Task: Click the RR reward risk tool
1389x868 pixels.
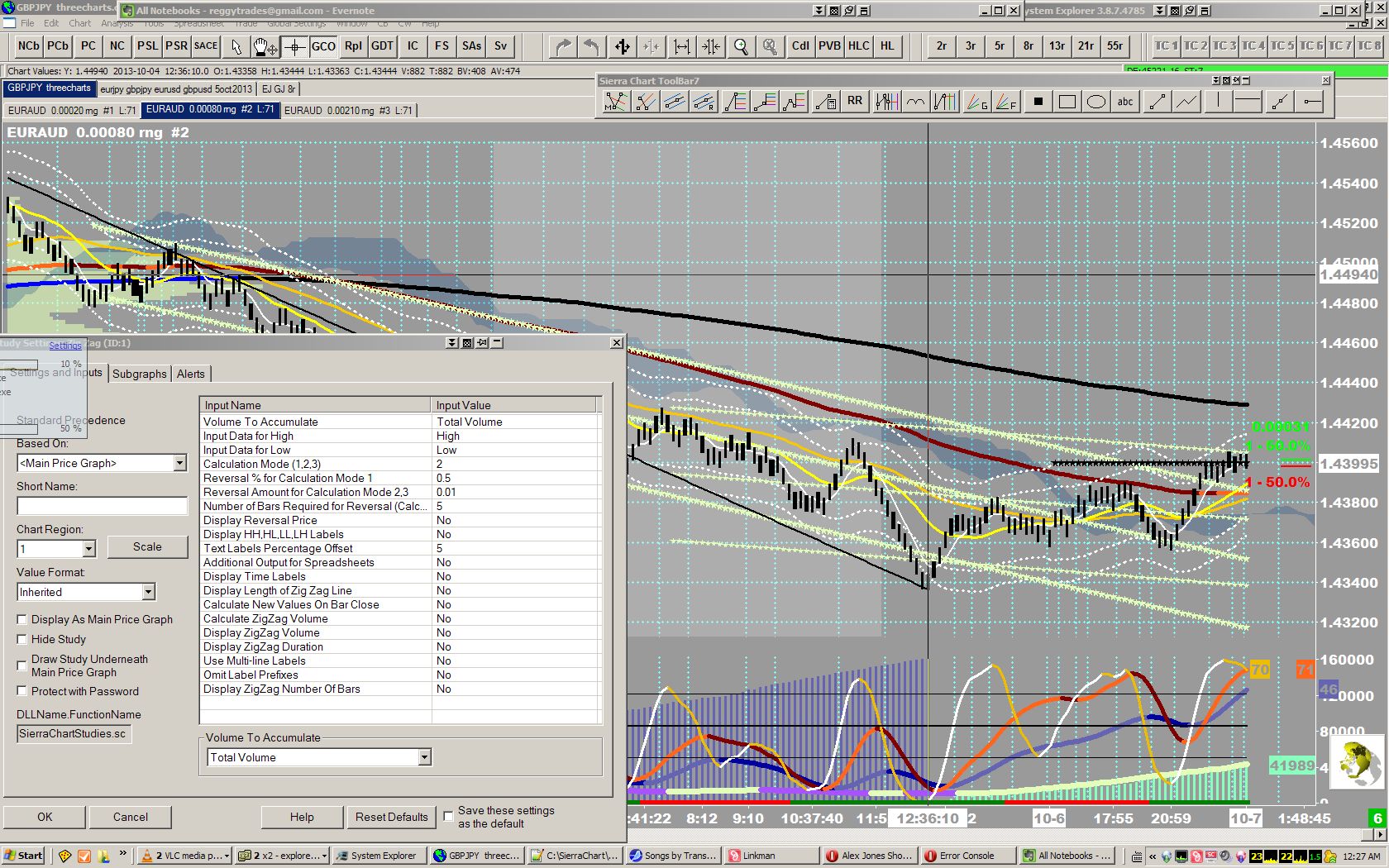Action: tap(855, 102)
